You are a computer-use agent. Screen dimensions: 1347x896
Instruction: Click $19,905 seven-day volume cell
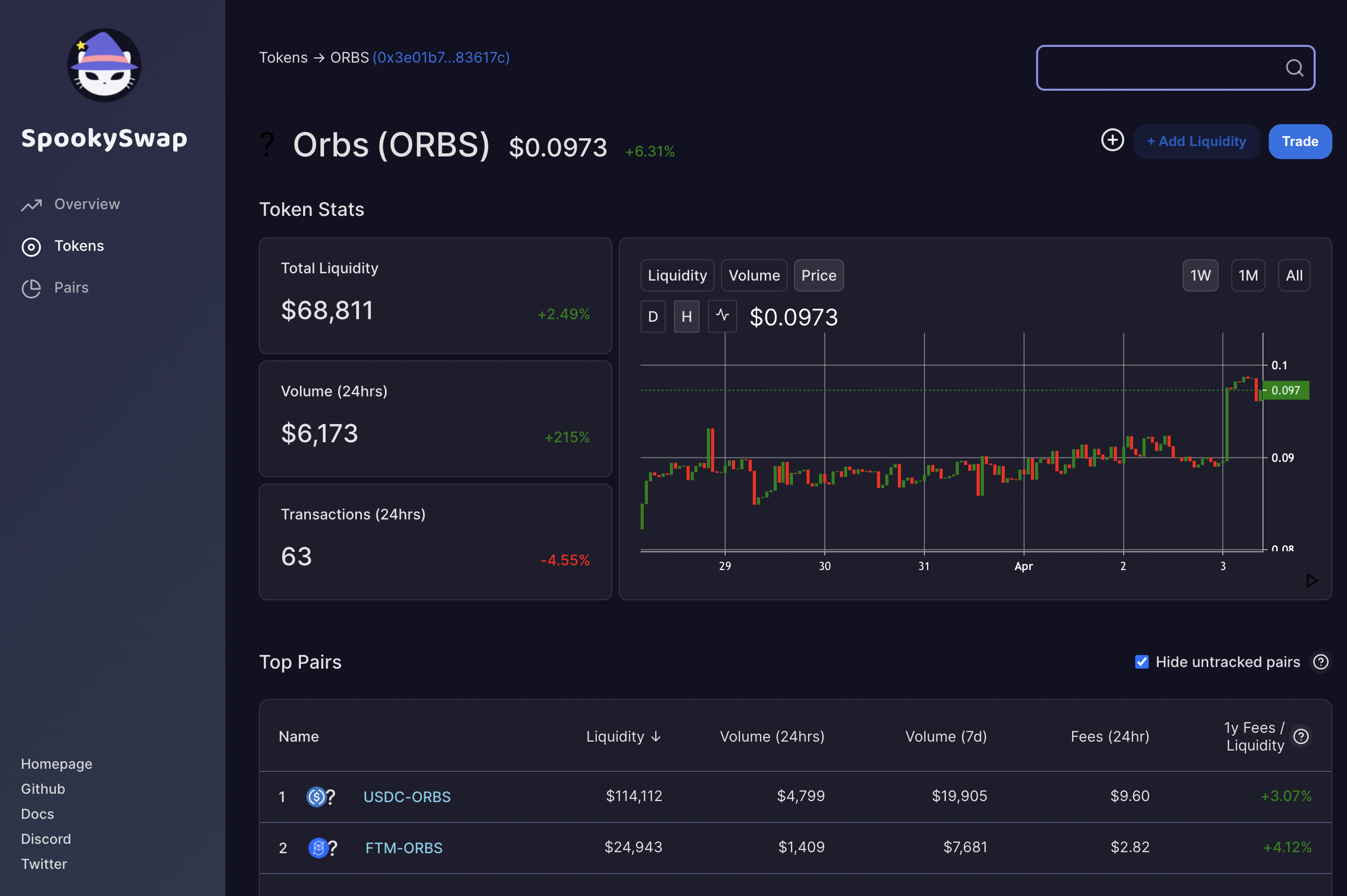click(x=959, y=796)
